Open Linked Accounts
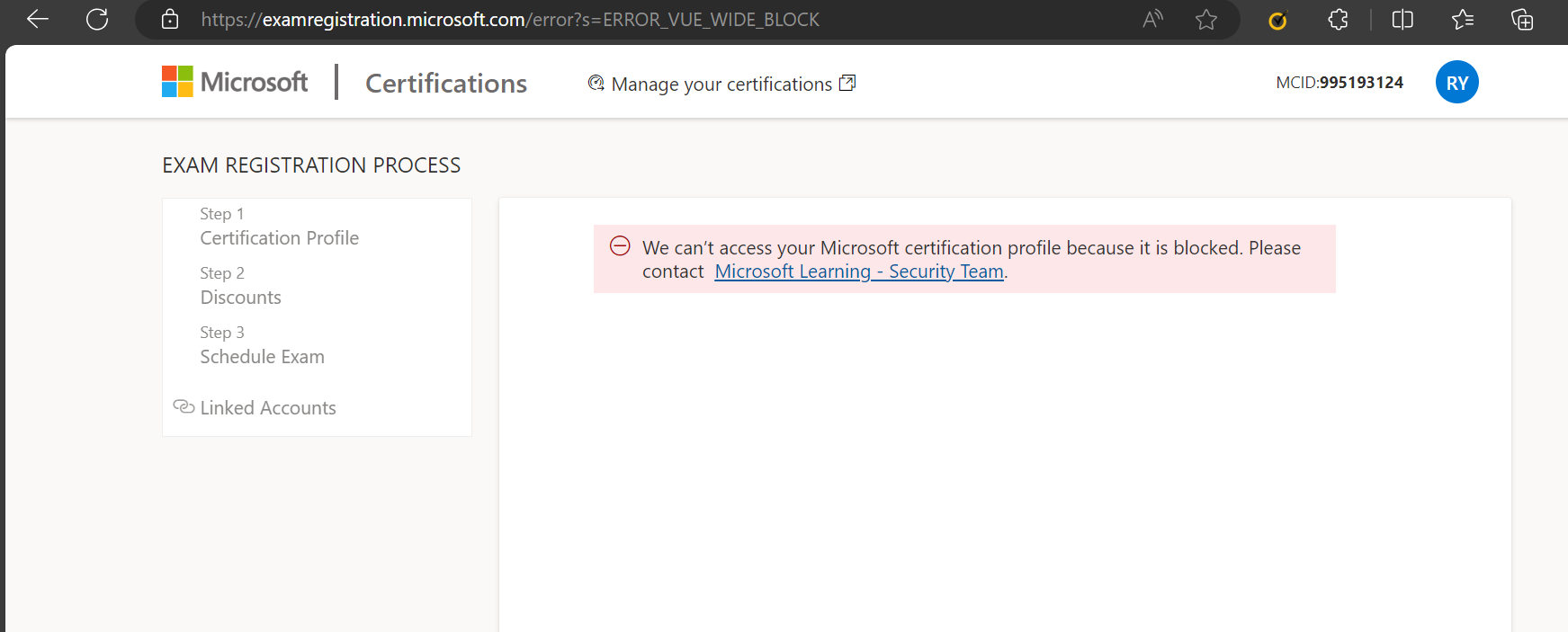1568x632 pixels. coord(267,407)
